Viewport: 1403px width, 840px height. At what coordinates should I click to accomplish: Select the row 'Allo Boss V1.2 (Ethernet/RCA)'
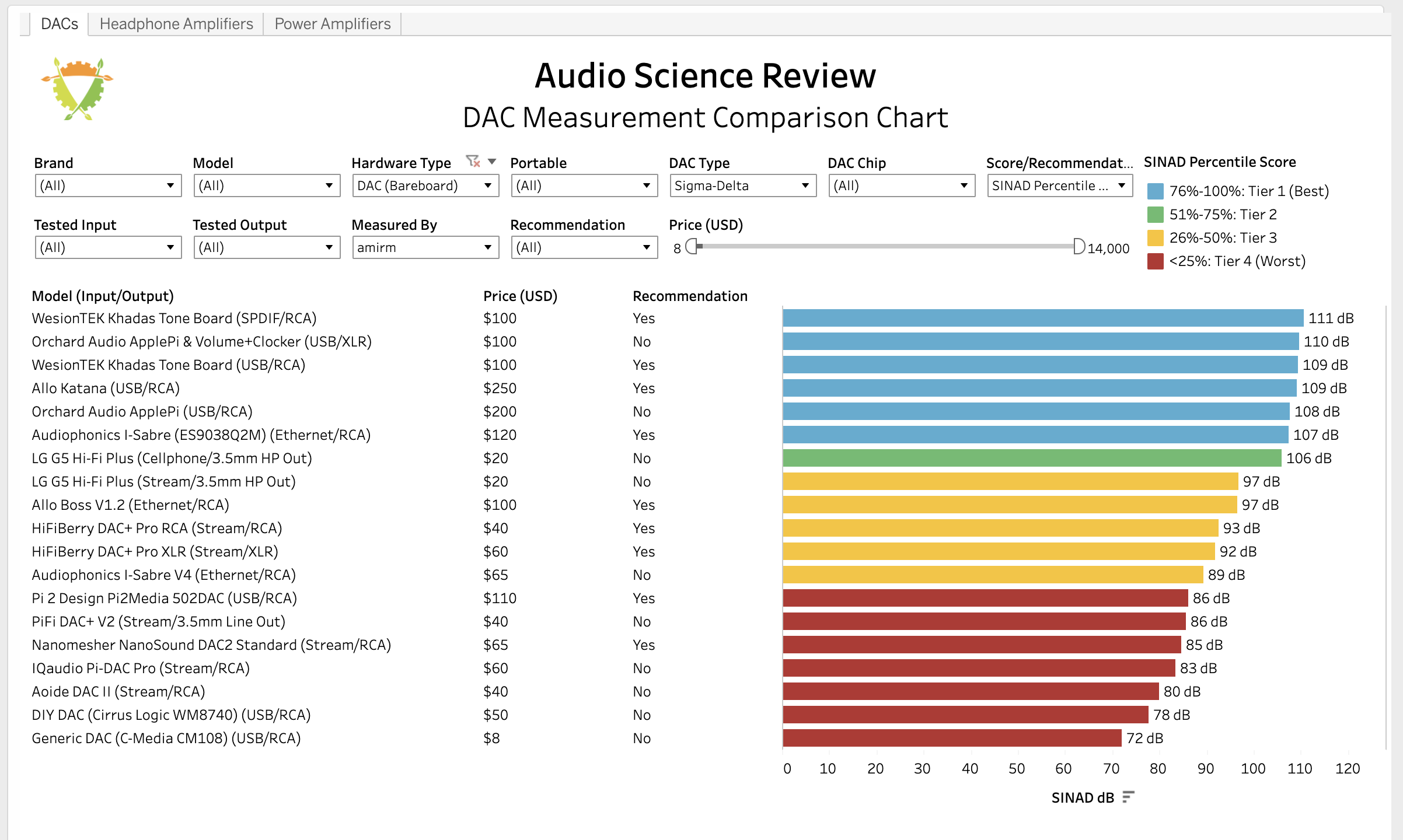130,505
